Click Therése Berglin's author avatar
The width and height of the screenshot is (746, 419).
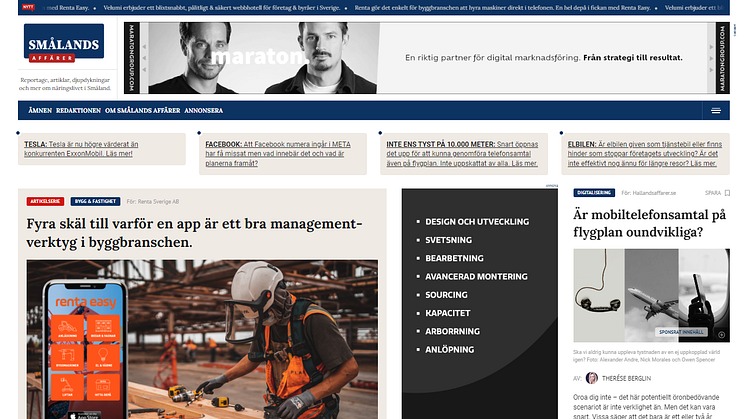[x=592, y=379]
